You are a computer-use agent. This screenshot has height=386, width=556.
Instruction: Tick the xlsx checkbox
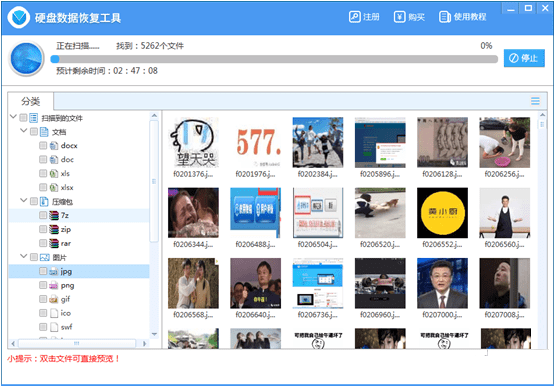43,187
